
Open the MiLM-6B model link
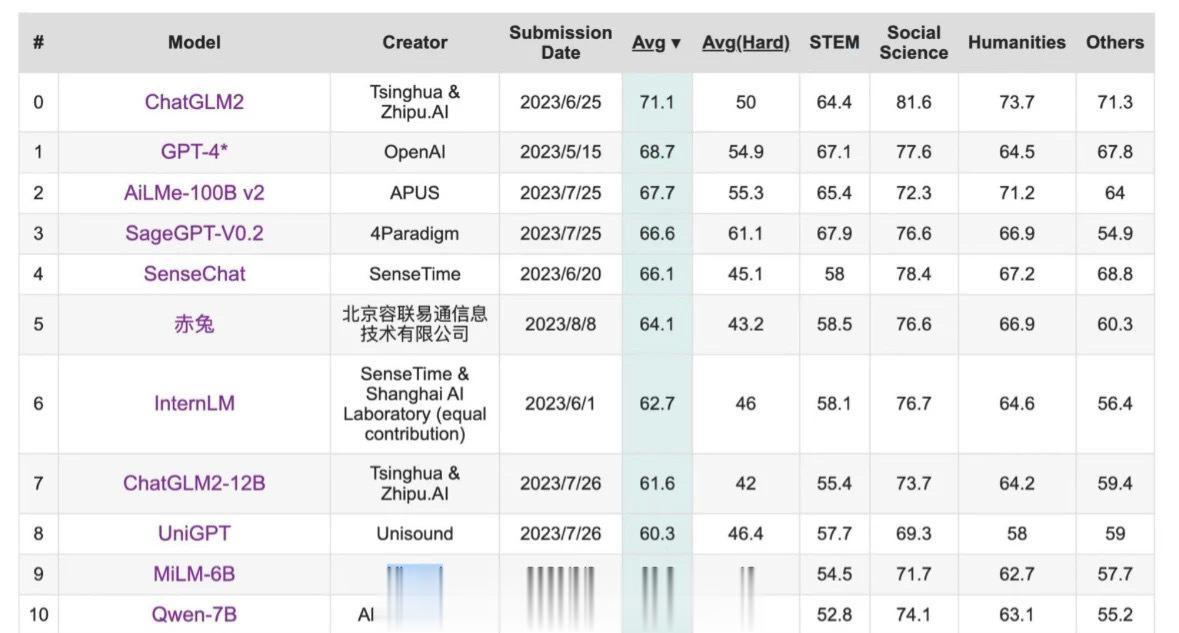(x=193, y=573)
